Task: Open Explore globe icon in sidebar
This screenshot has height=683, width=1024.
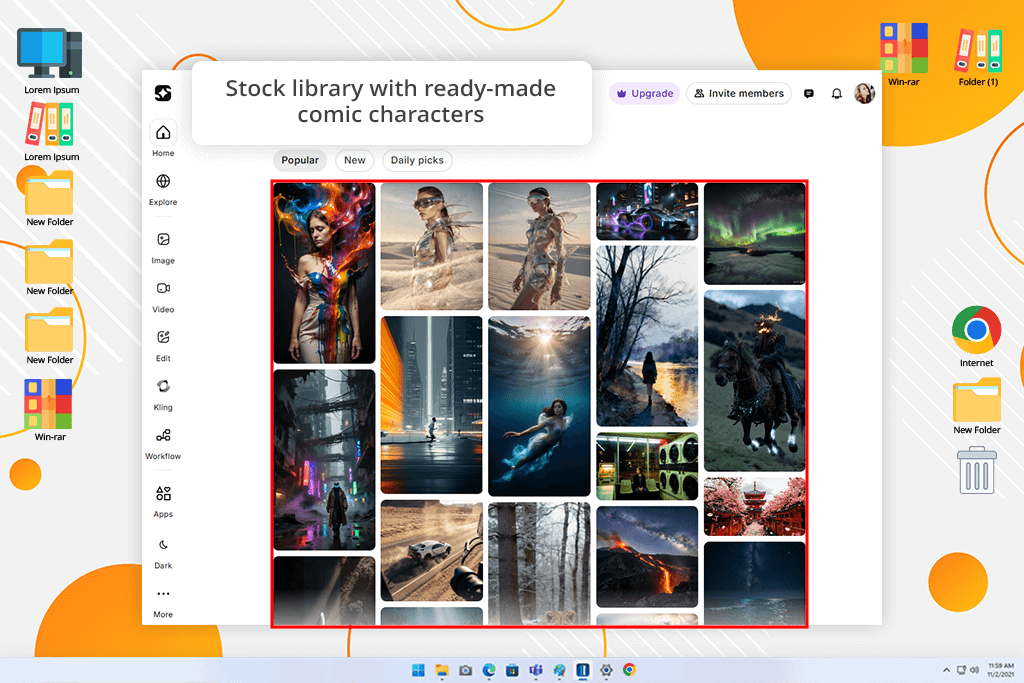Action: click(x=163, y=181)
